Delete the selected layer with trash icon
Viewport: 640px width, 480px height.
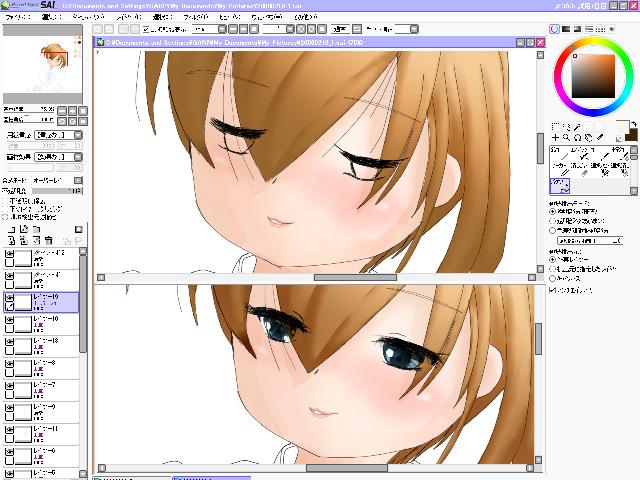(49, 240)
